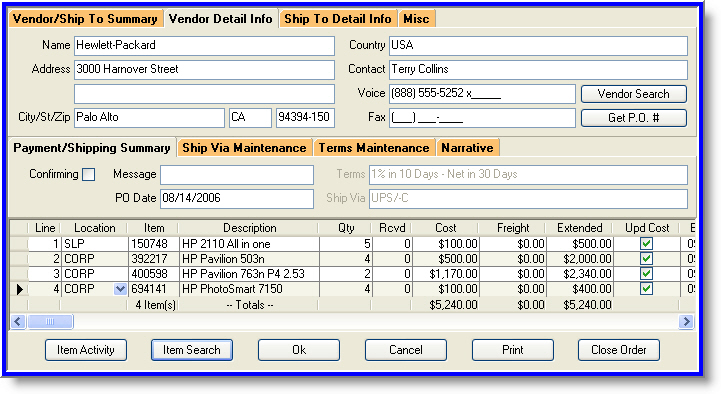Viewport: 721px width, 394px height.
Task: Click the PO Date field
Action: [237, 199]
